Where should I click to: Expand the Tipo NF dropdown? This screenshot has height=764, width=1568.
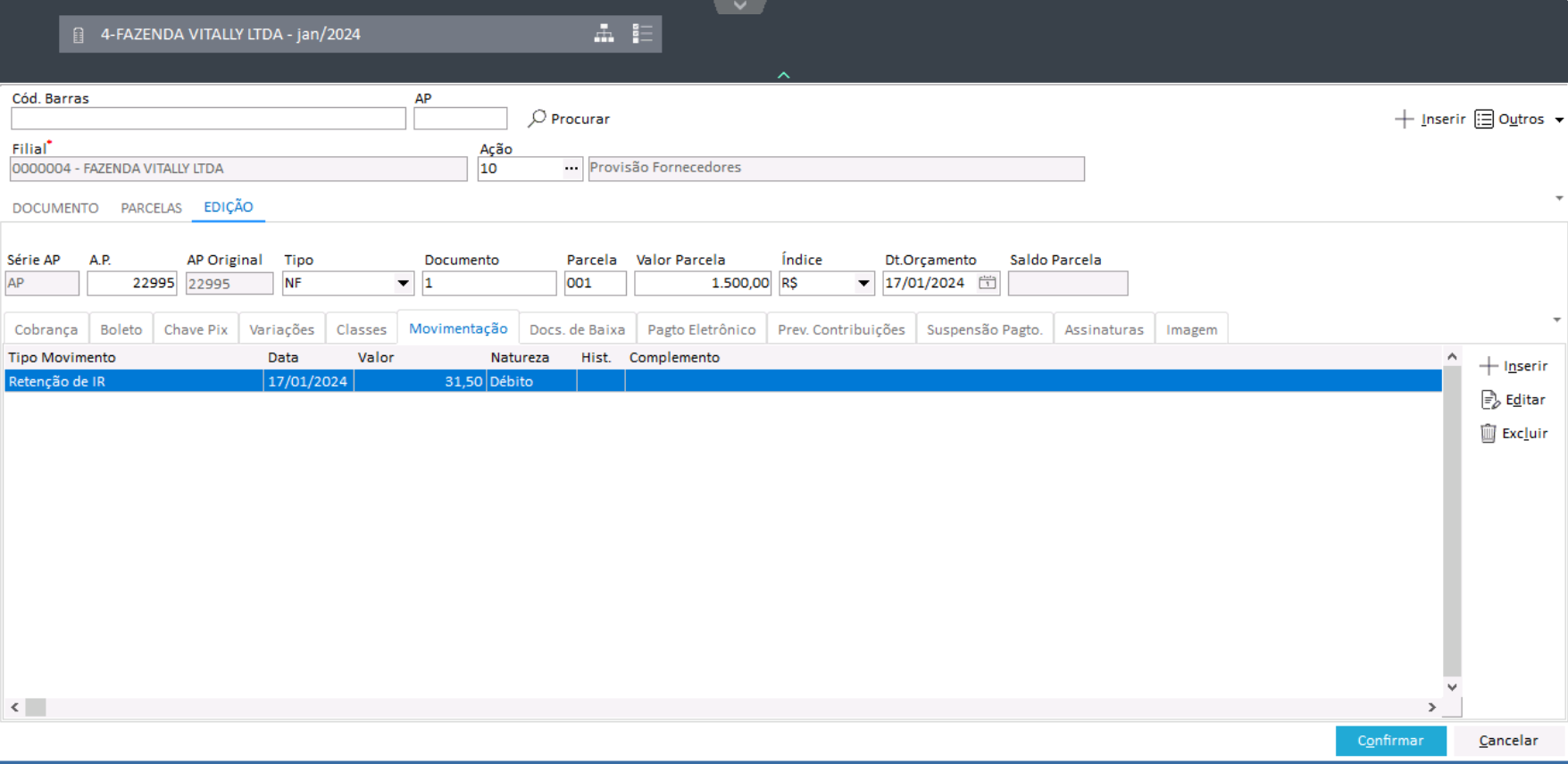tap(403, 284)
